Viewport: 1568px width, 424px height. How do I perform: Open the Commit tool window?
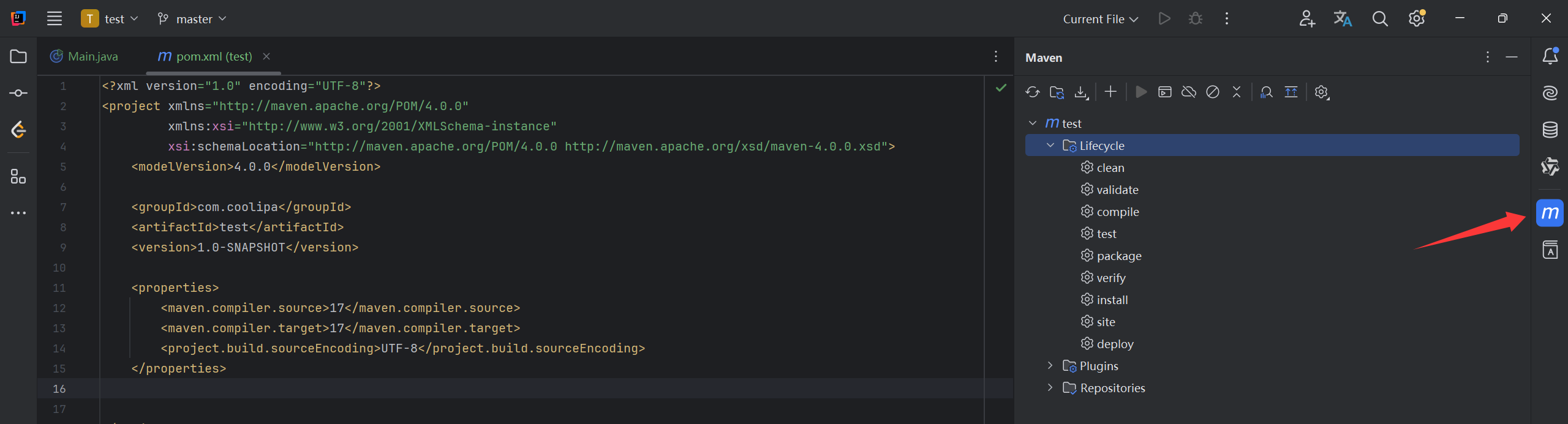[18, 93]
